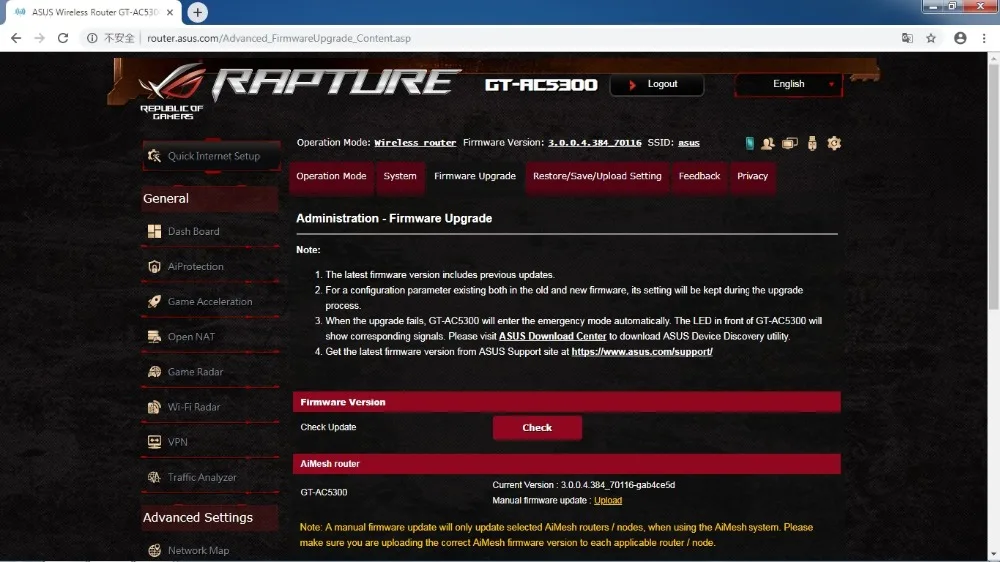
Task: Switch to the System tab
Action: tap(400, 176)
